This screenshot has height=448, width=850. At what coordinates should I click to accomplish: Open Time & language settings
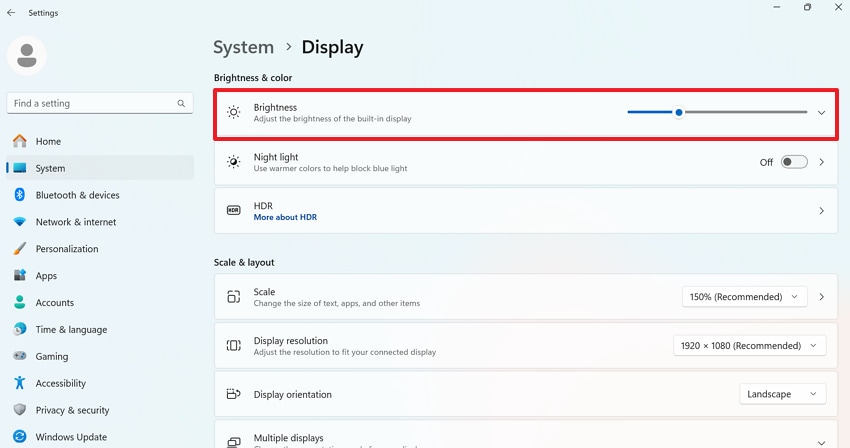click(100, 329)
